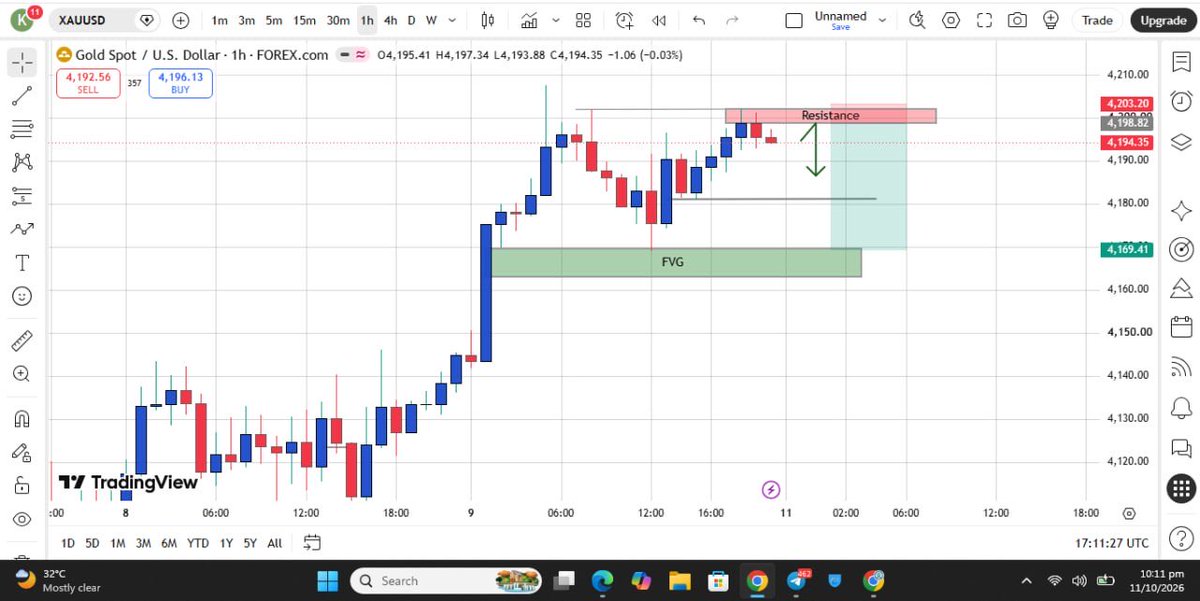Set date range to All
1200x601 pixels.
(x=274, y=543)
